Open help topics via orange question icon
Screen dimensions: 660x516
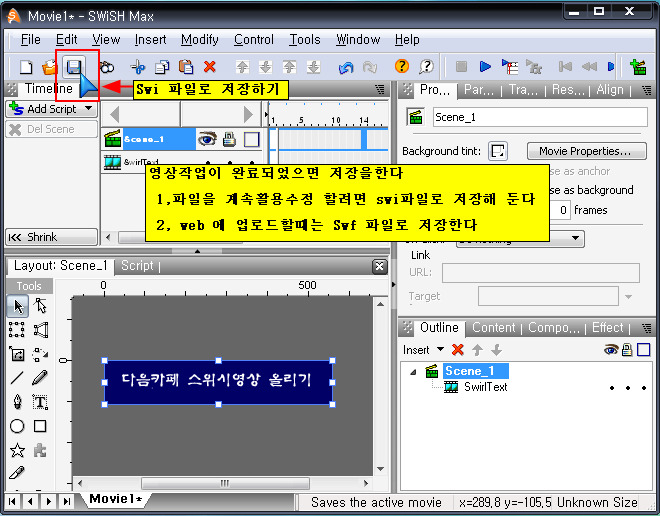click(x=402, y=66)
